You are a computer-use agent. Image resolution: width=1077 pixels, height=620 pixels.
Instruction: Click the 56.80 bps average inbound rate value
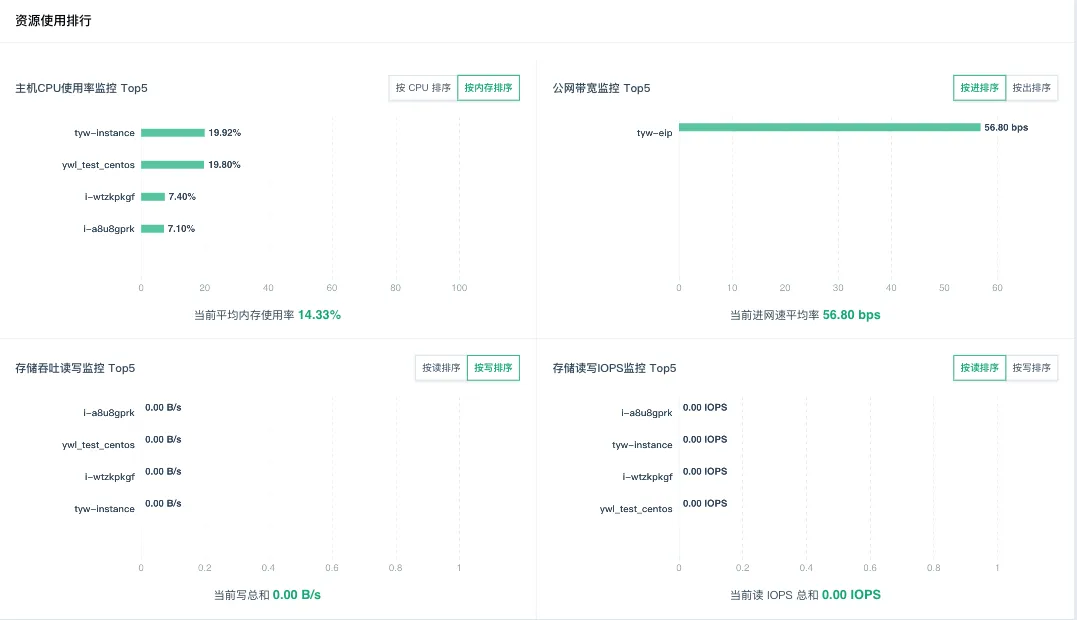point(851,315)
